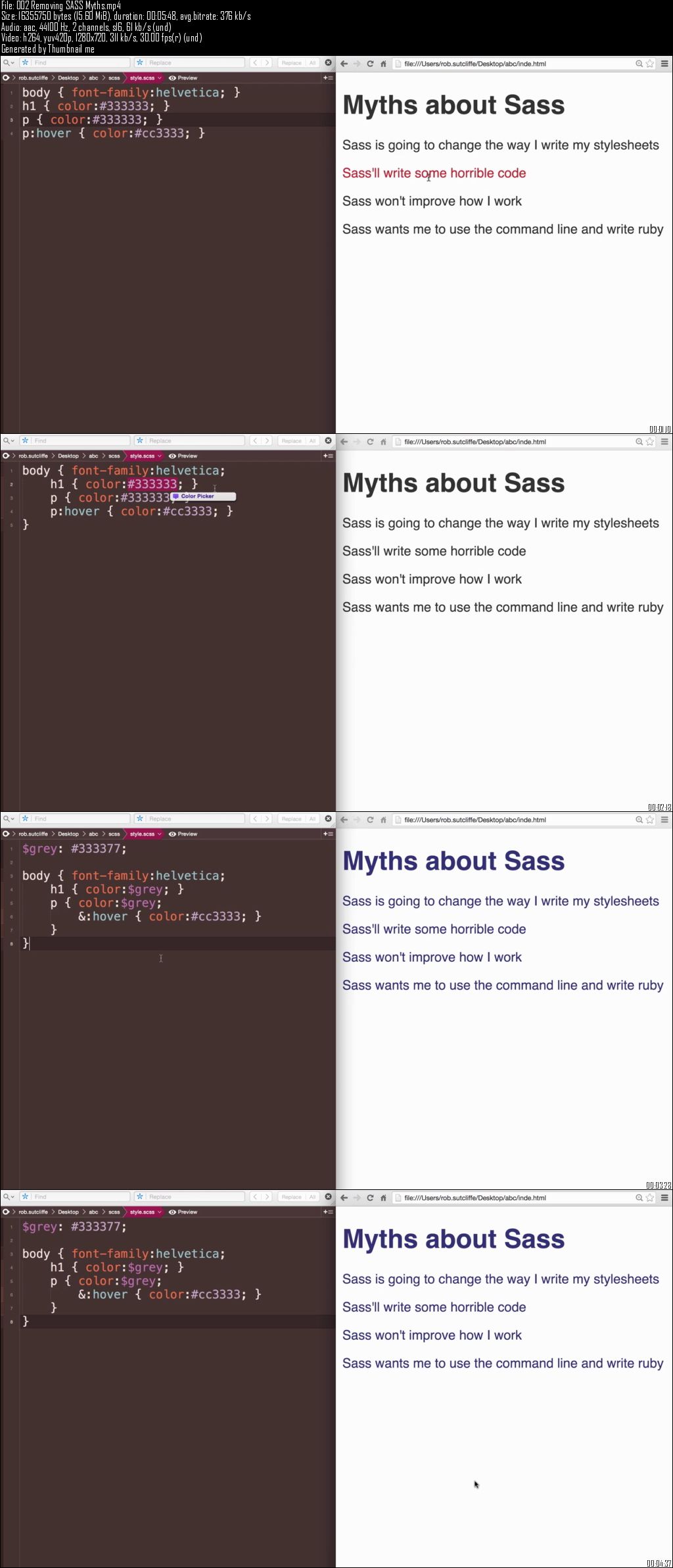Click the Replace options star icon in 00:04:37 frame

coord(139,1197)
